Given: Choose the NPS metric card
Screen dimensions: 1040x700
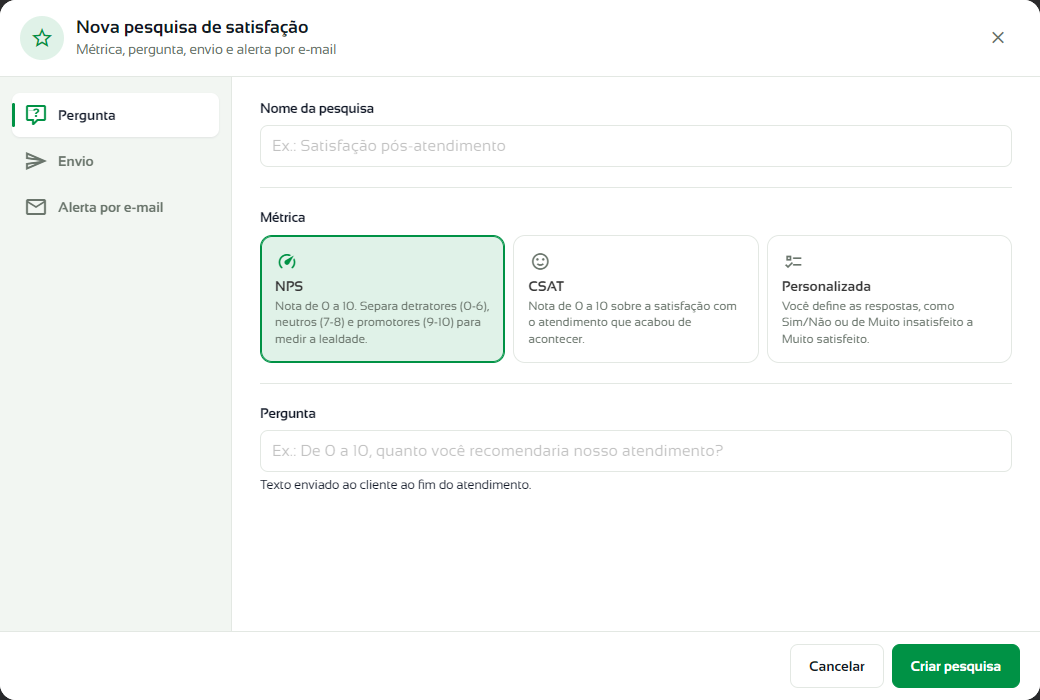Looking at the screenshot, I should (x=382, y=299).
